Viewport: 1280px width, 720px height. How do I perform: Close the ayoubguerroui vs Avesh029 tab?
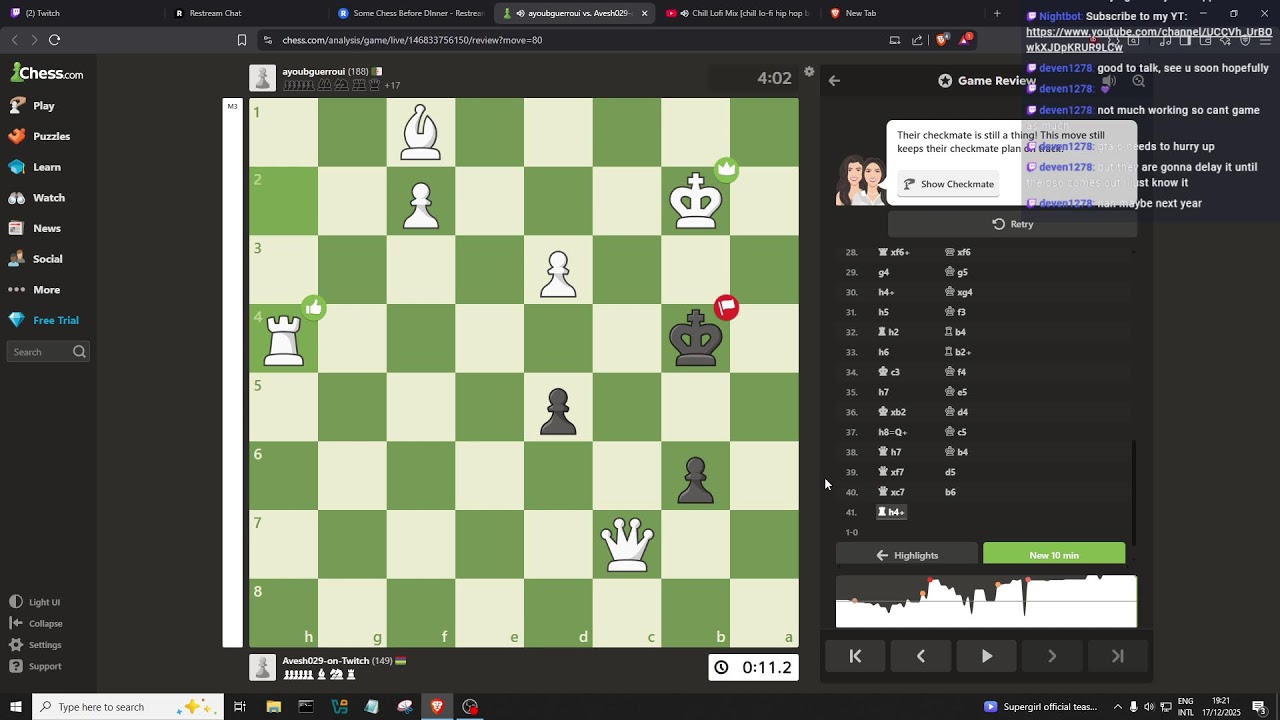644,13
